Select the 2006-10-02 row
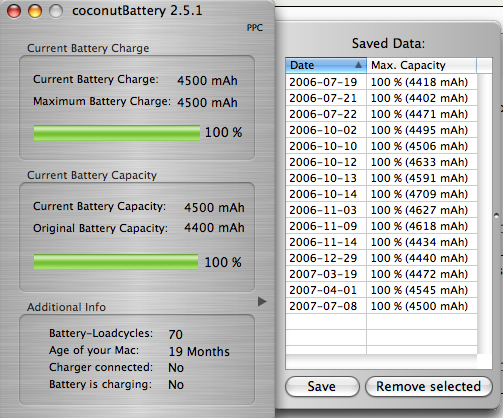 click(x=381, y=130)
